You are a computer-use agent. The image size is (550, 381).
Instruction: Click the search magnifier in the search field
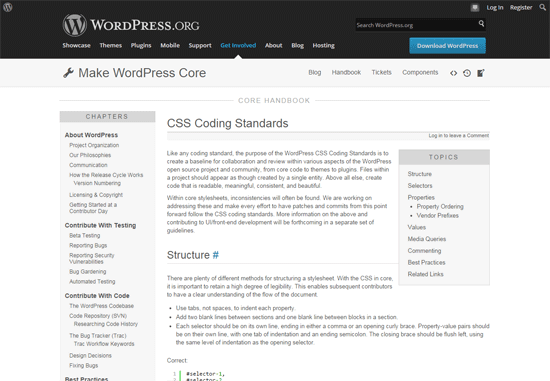tap(481, 24)
